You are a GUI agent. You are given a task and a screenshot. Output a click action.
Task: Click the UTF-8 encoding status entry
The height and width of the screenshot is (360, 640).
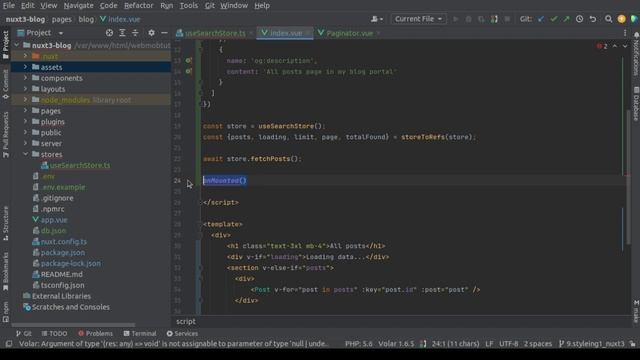[x=508, y=344]
